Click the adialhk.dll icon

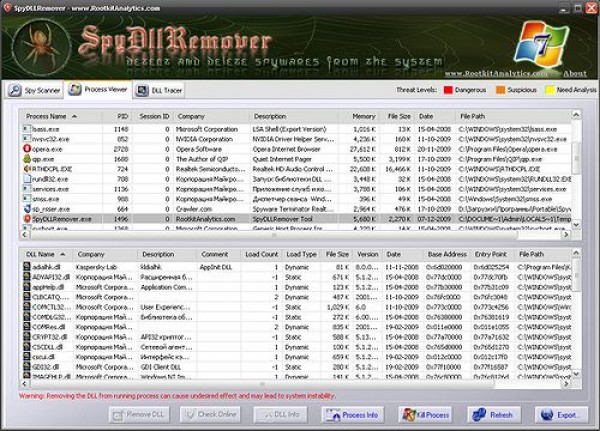26,267
